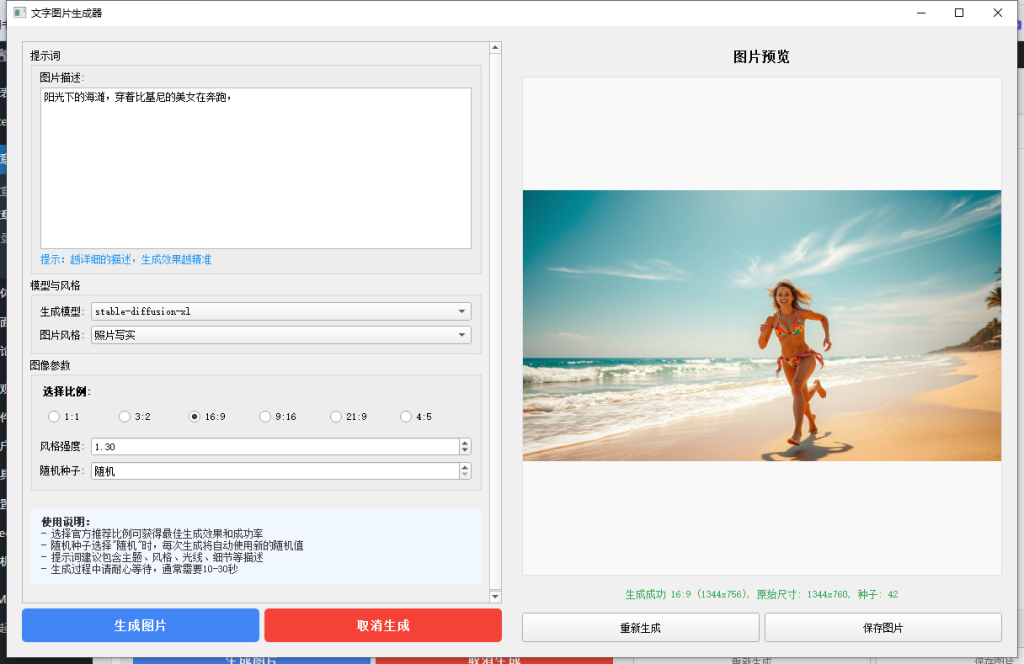Switch the ratio to 21:9
The width and height of the screenshot is (1024, 664).
(x=336, y=417)
